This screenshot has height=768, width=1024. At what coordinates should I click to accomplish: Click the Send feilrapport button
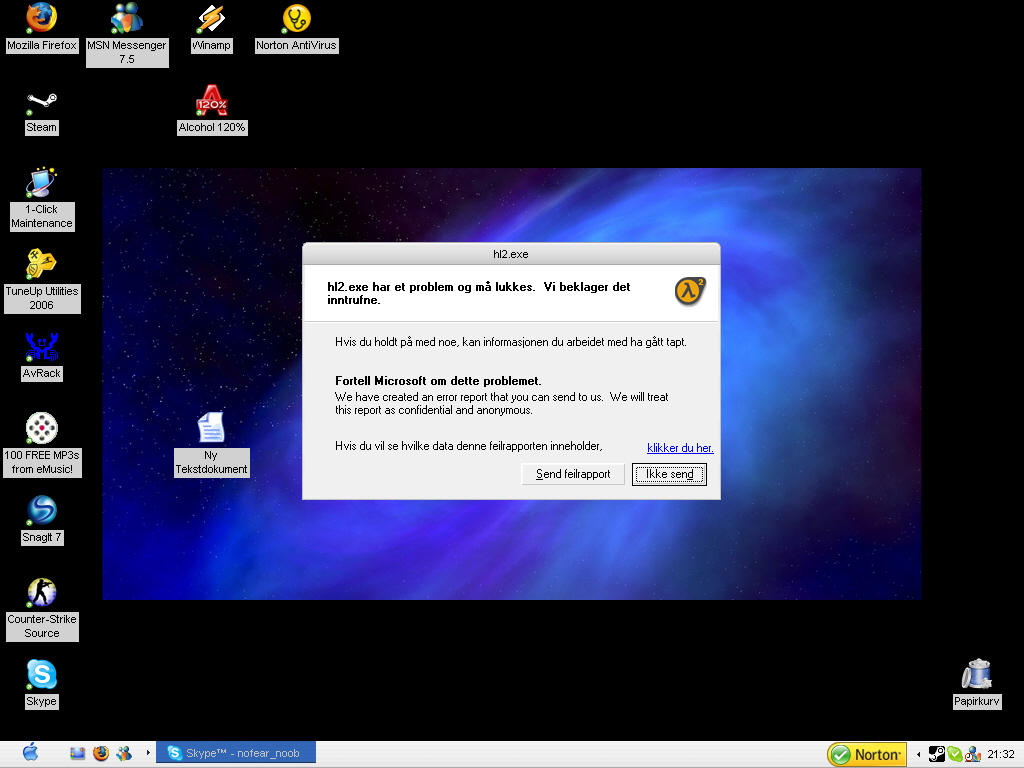[573, 474]
